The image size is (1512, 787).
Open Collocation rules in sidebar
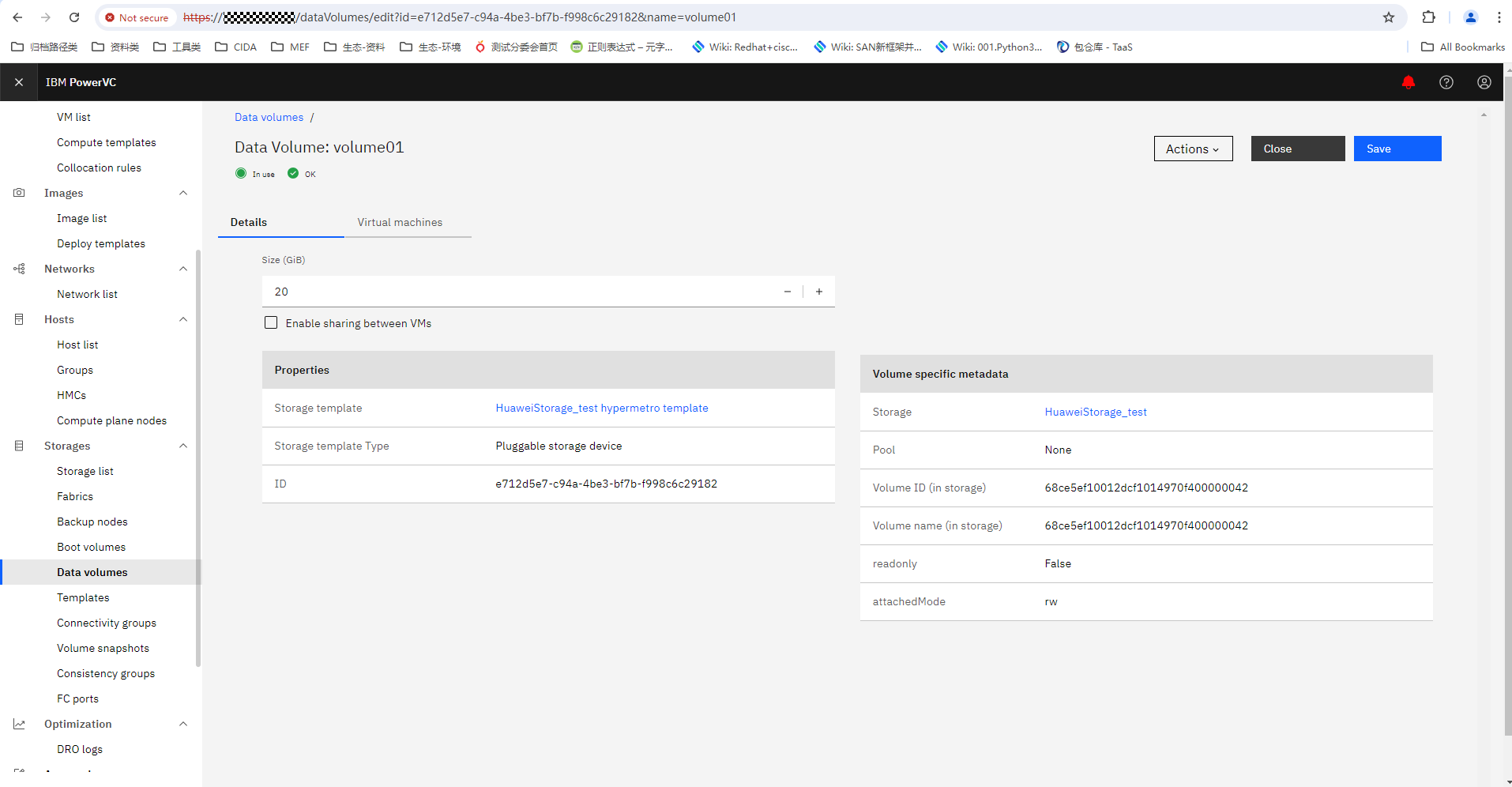click(99, 168)
